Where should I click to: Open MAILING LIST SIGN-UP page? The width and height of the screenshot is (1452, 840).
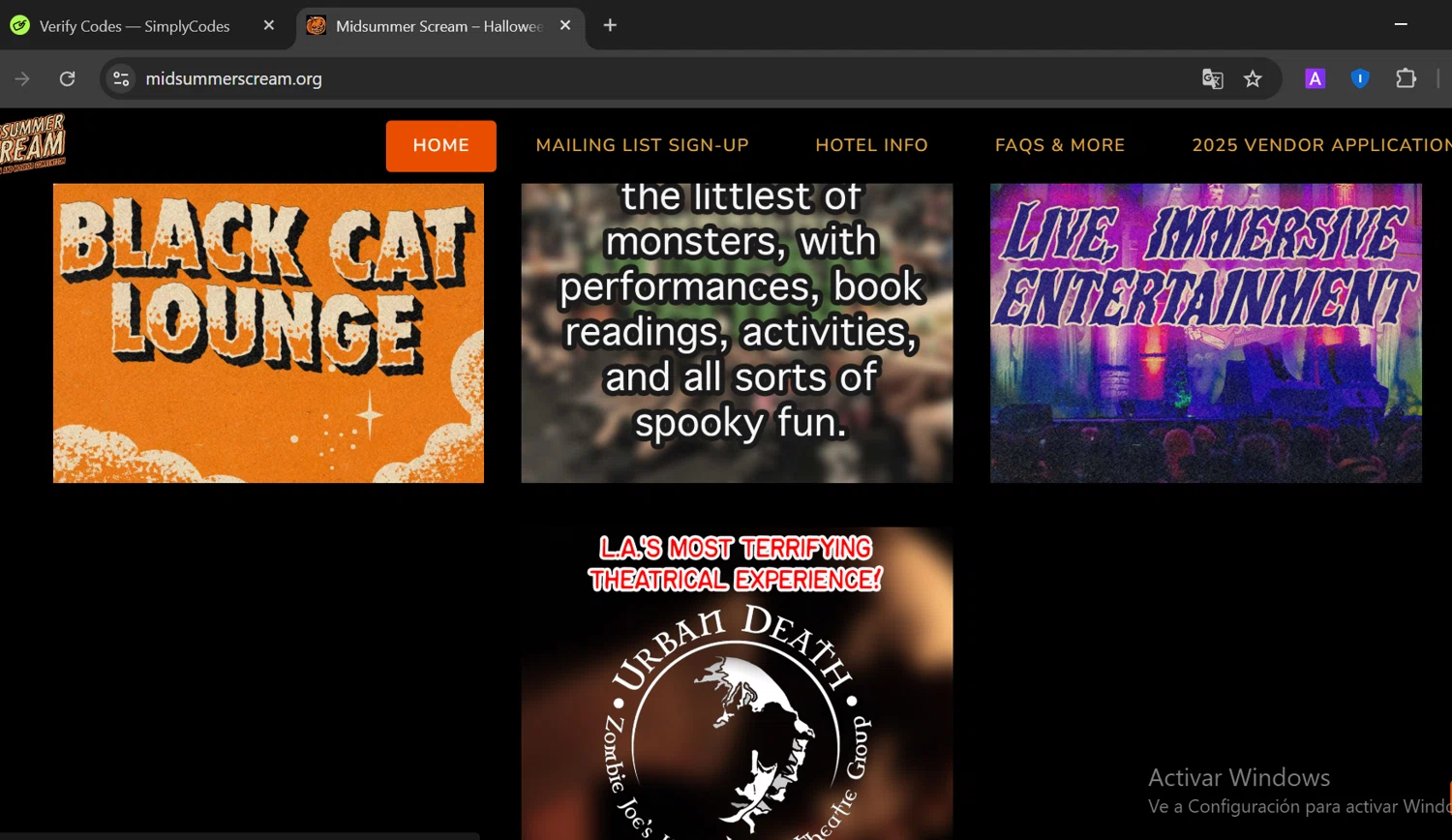tap(642, 145)
